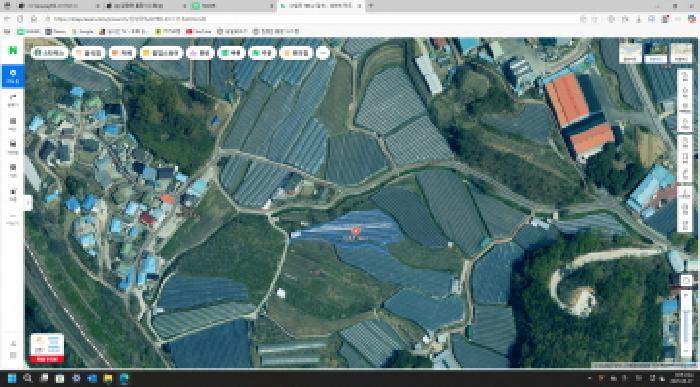Viewport: 700px width, 387px height.
Task: Select the blue Map Home sidebar button
Action: click(x=12, y=76)
